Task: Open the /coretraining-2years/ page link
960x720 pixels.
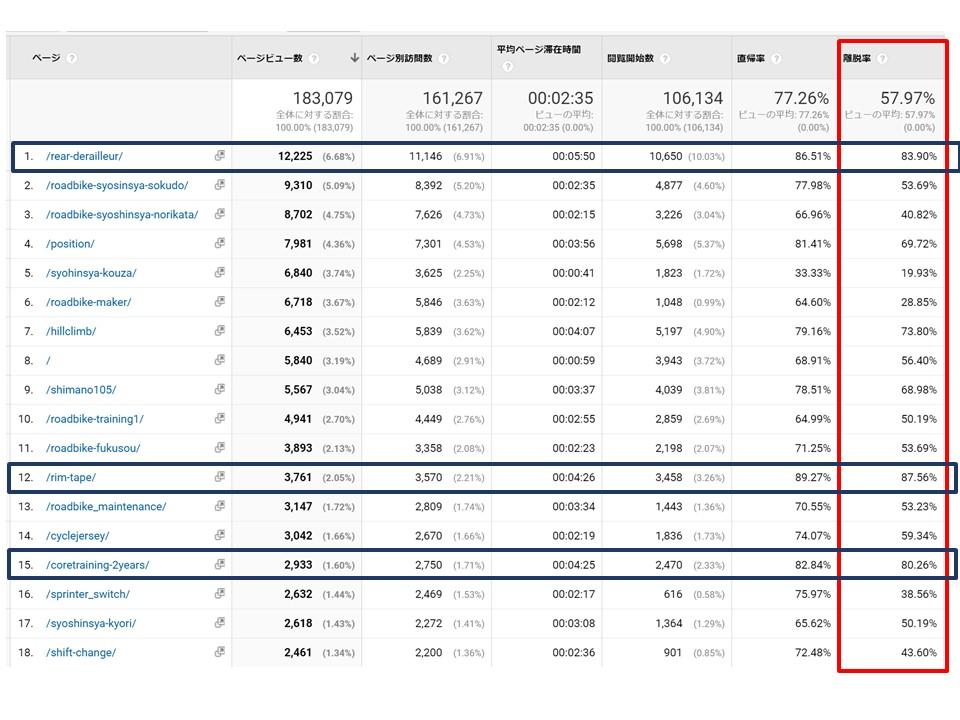Action: pos(97,564)
